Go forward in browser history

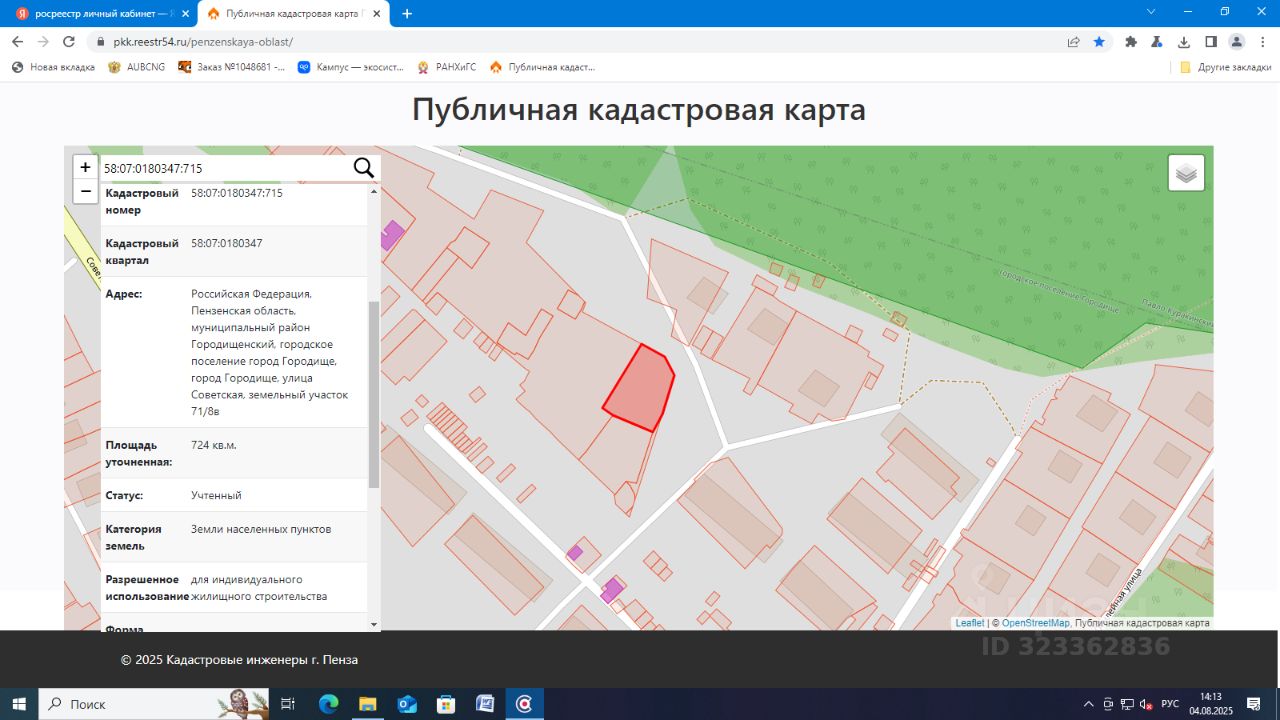click(43, 42)
